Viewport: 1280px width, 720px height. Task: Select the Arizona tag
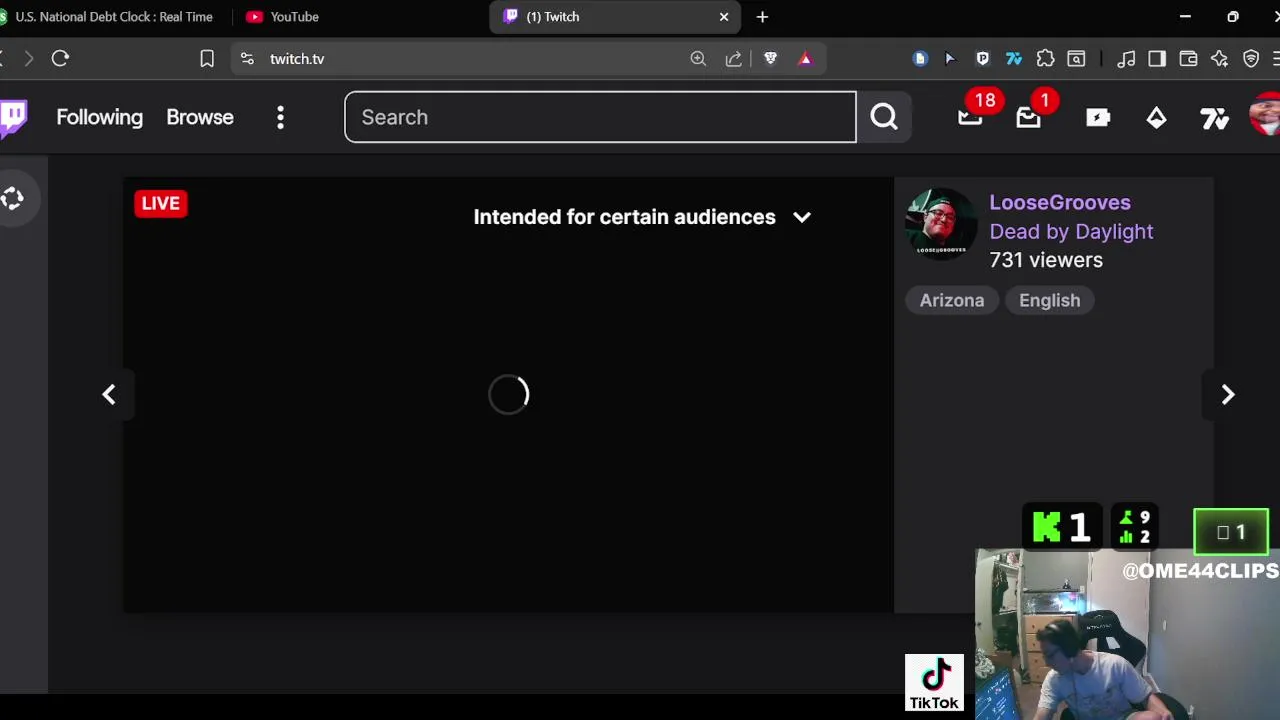pyautogui.click(x=952, y=300)
